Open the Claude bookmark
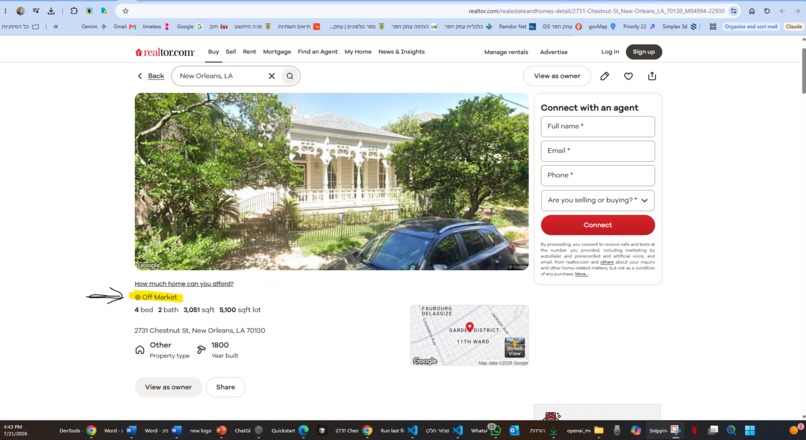The width and height of the screenshot is (806, 440). pos(794,26)
